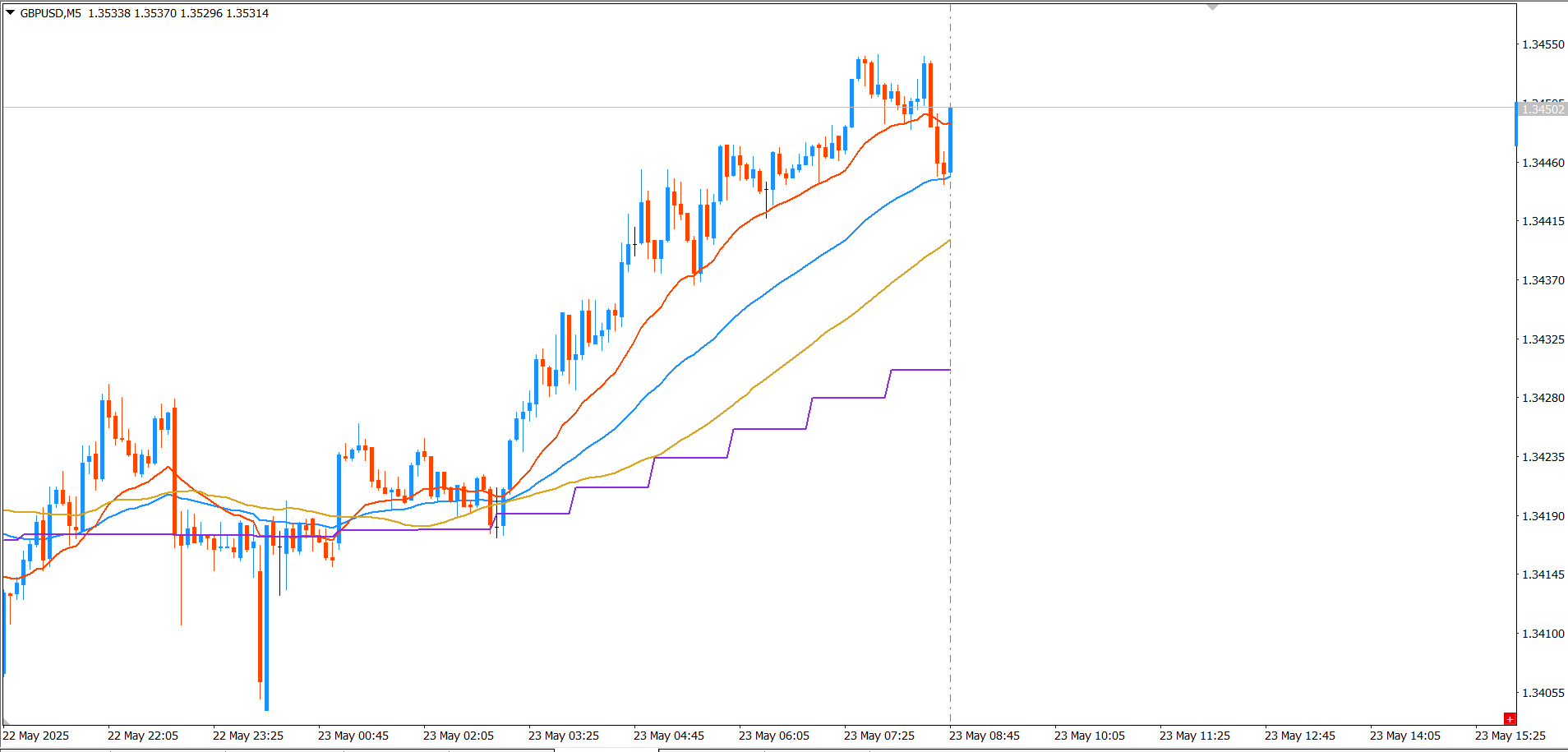Screen dimensions: 1568x752
Task: Click the 1.34370 price axis label
Action: [1543, 280]
